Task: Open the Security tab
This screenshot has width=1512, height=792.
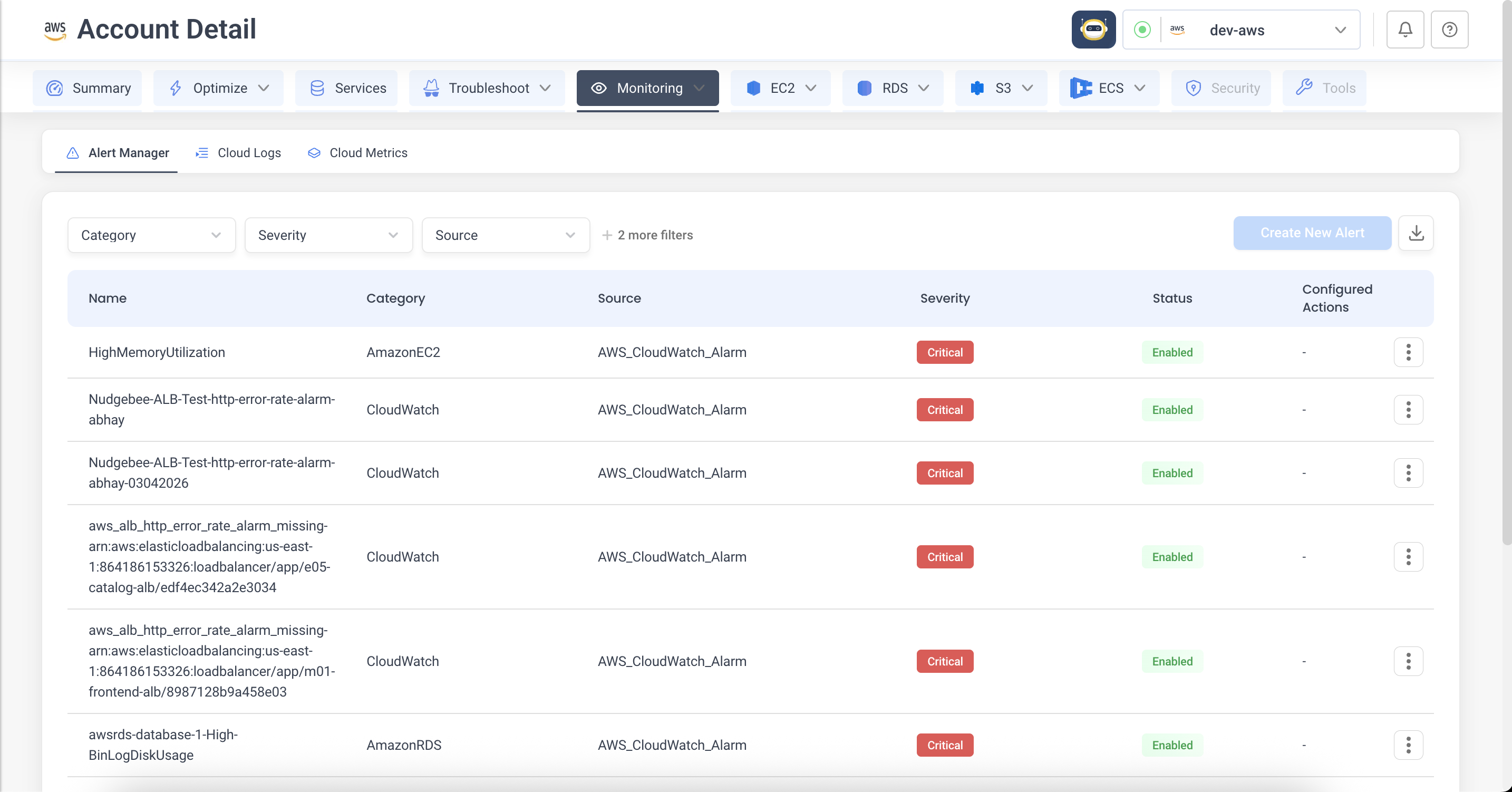Action: [x=1221, y=88]
